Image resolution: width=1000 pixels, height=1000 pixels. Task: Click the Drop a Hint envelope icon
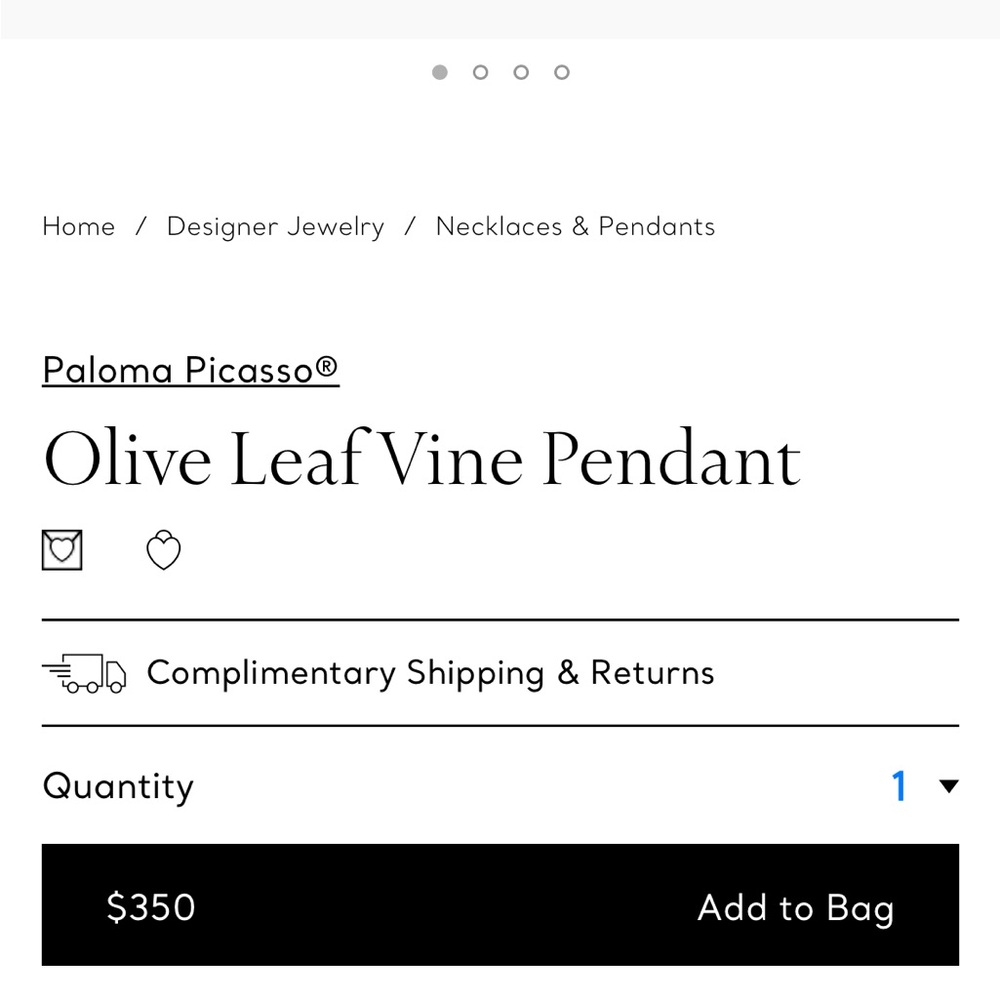coord(61,550)
